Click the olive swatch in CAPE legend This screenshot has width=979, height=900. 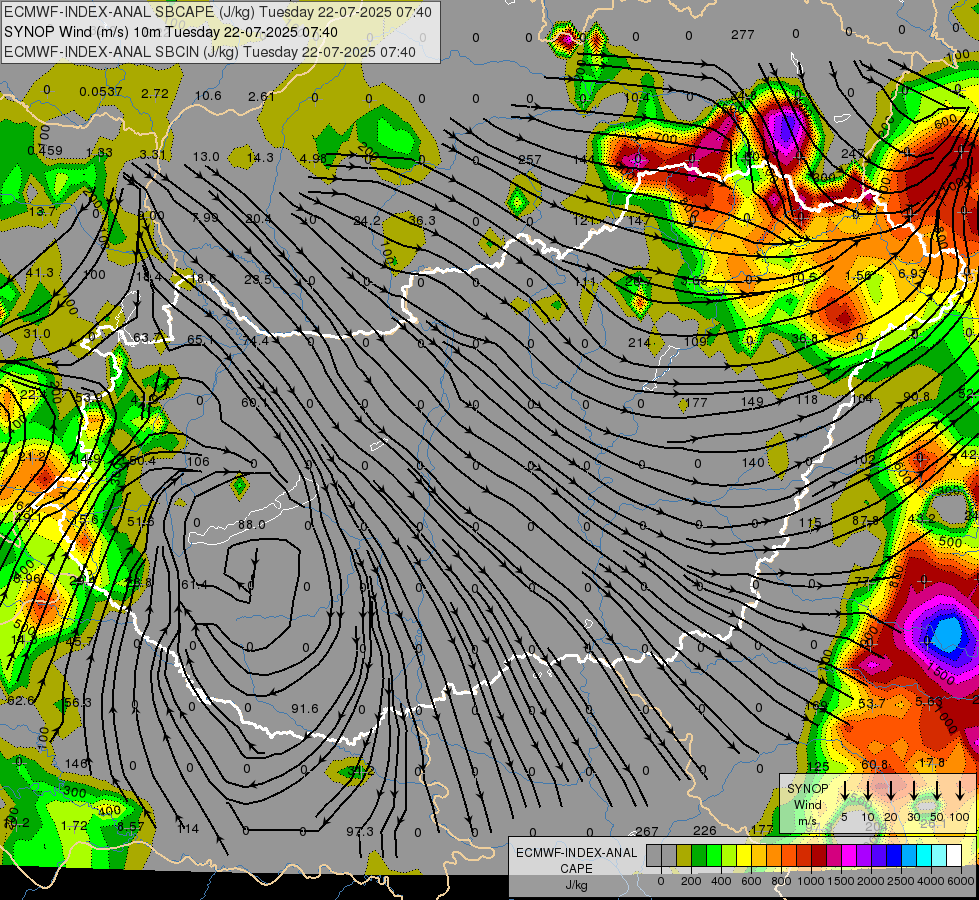tap(684, 856)
